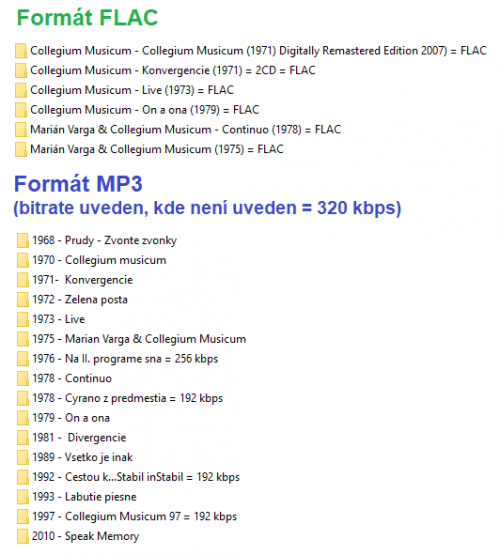Click folder icon for 1997 - Collegium Musicum 97
Image resolution: width=500 pixels, height=555 pixels.
23,516
